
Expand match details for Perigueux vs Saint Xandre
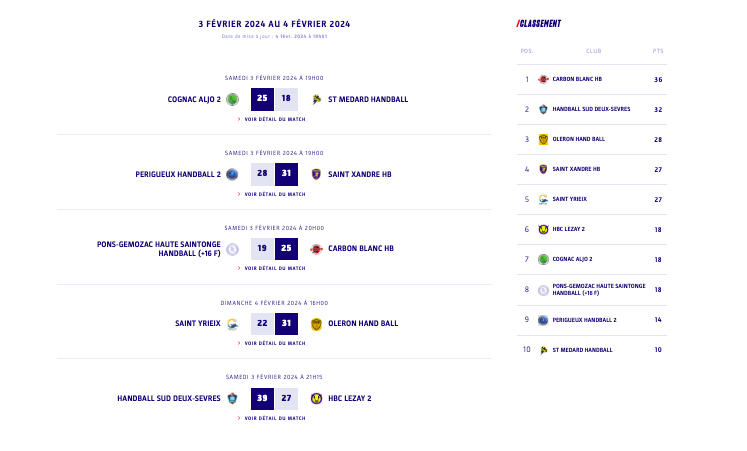coord(274,194)
